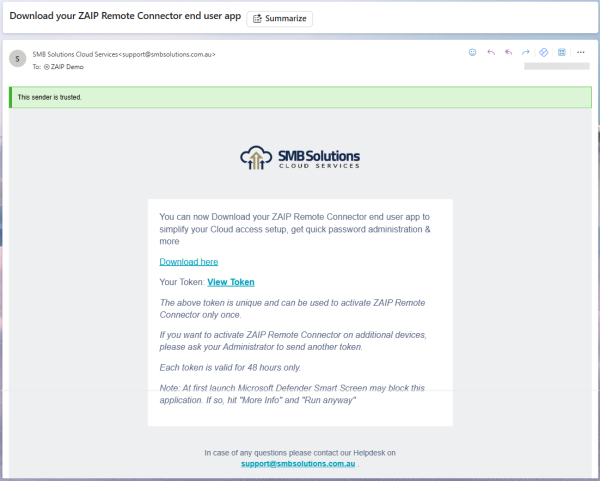
Task: Click the SMB Solutions cloud logo
Action: tap(300, 159)
